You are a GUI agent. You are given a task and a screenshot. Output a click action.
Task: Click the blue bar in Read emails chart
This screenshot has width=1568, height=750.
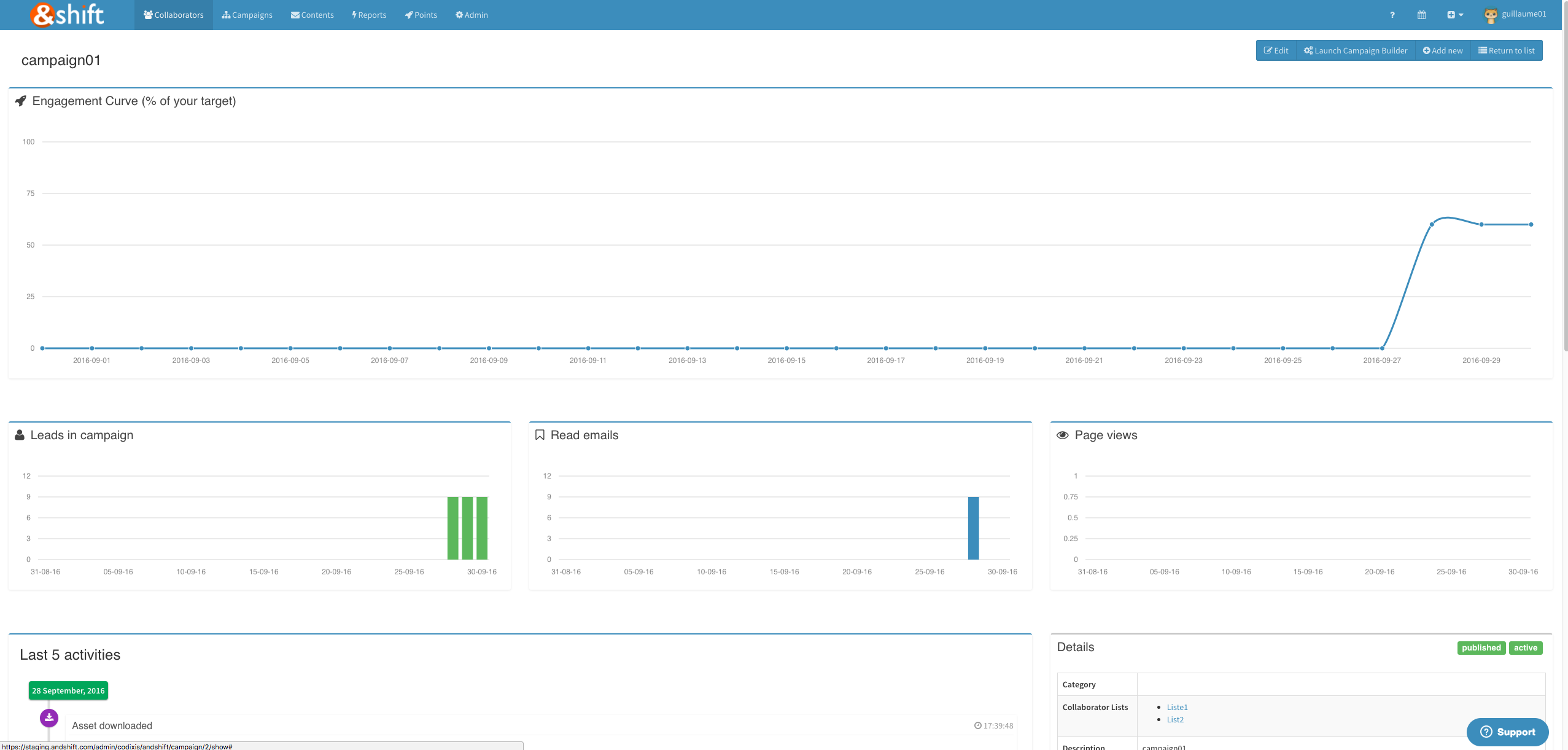pyautogui.click(x=973, y=528)
